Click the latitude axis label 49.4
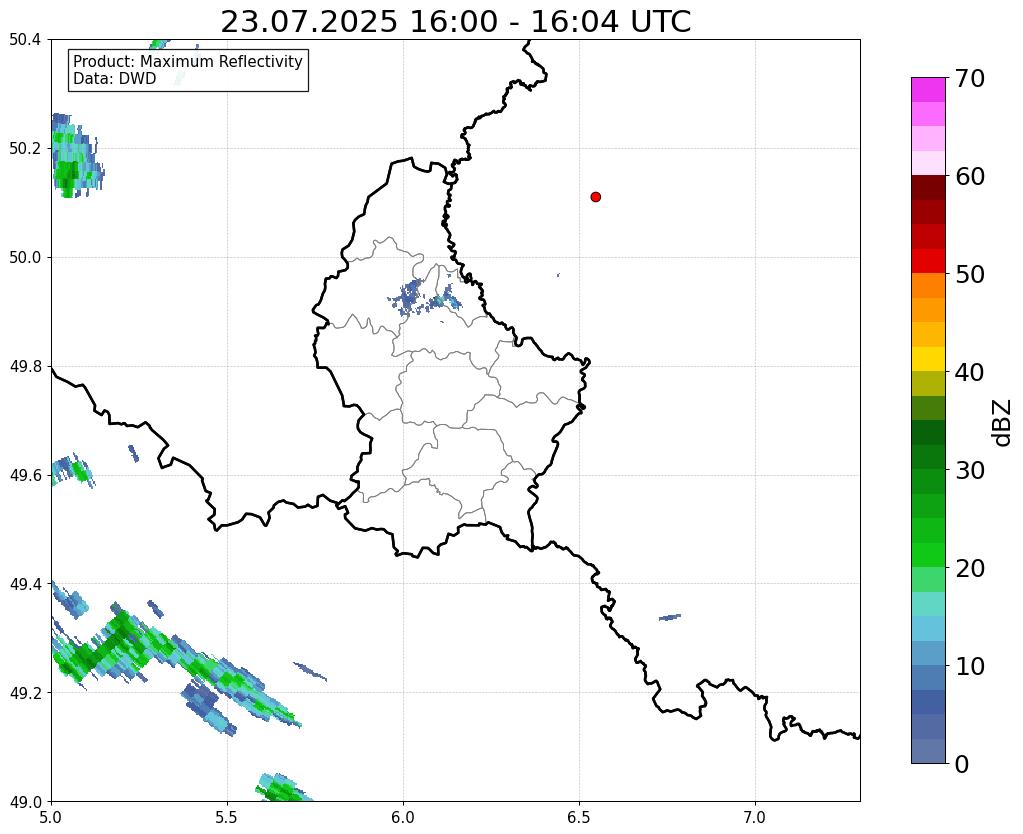 25,584
